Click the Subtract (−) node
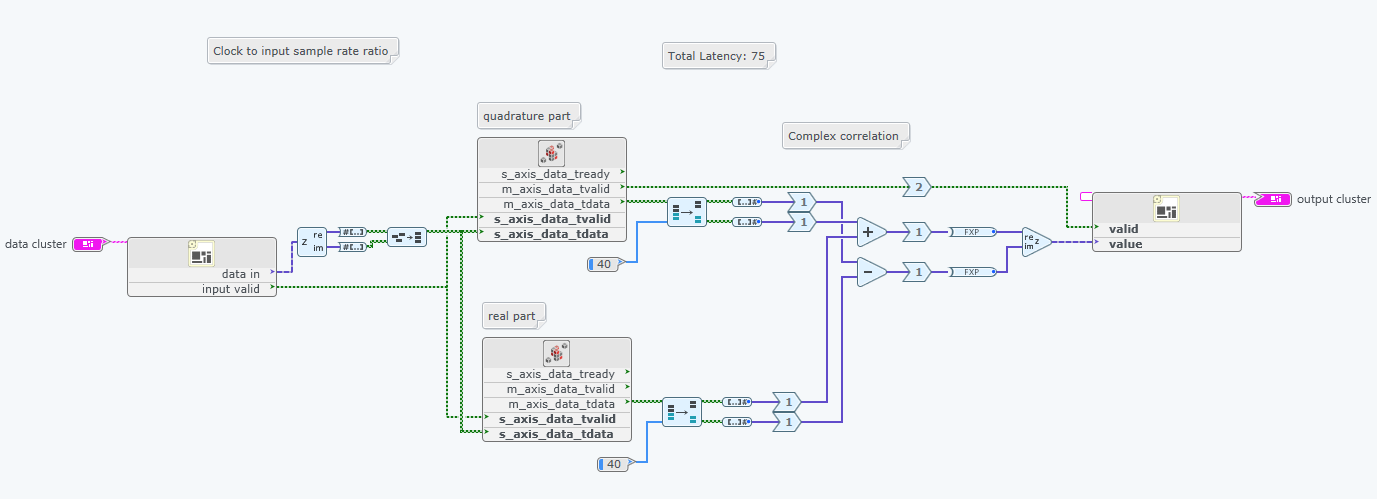This screenshot has width=1377, height=499. [x=871, y=271]
